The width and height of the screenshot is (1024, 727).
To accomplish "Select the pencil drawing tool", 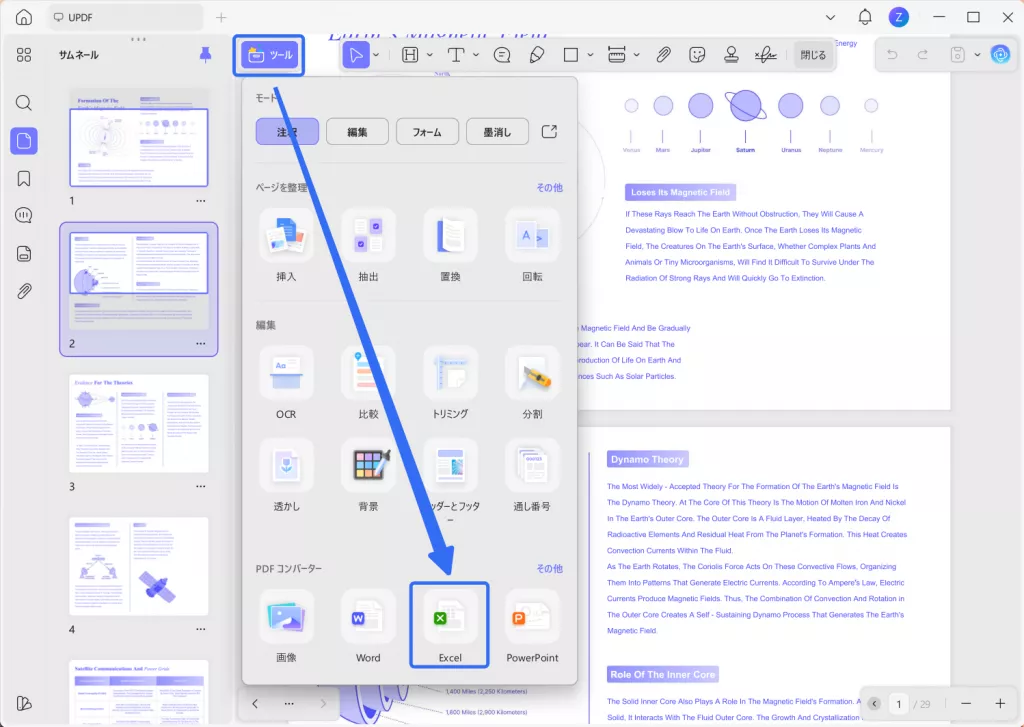I will point(537,55).
